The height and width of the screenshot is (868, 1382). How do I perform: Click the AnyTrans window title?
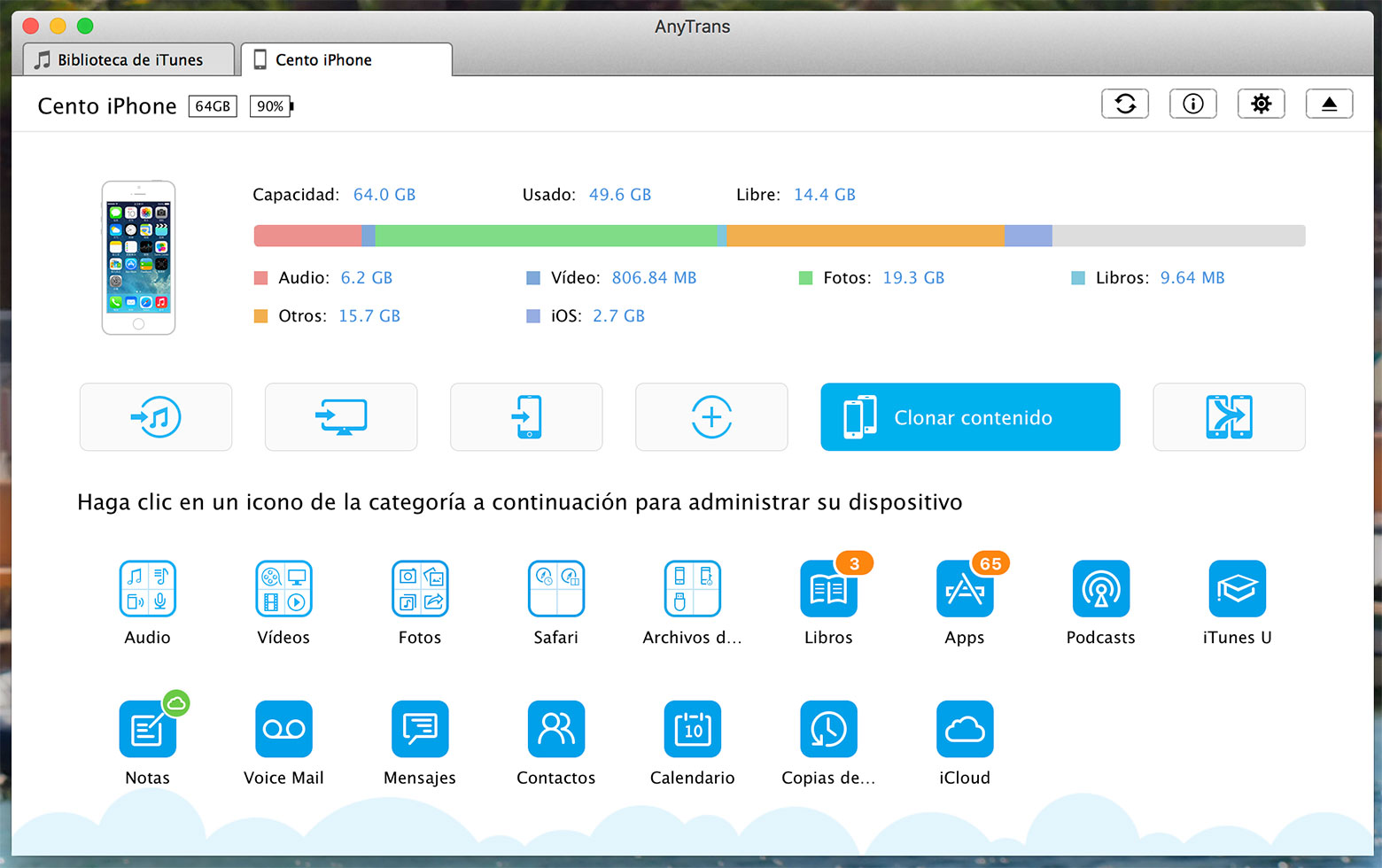click(693, 27)
